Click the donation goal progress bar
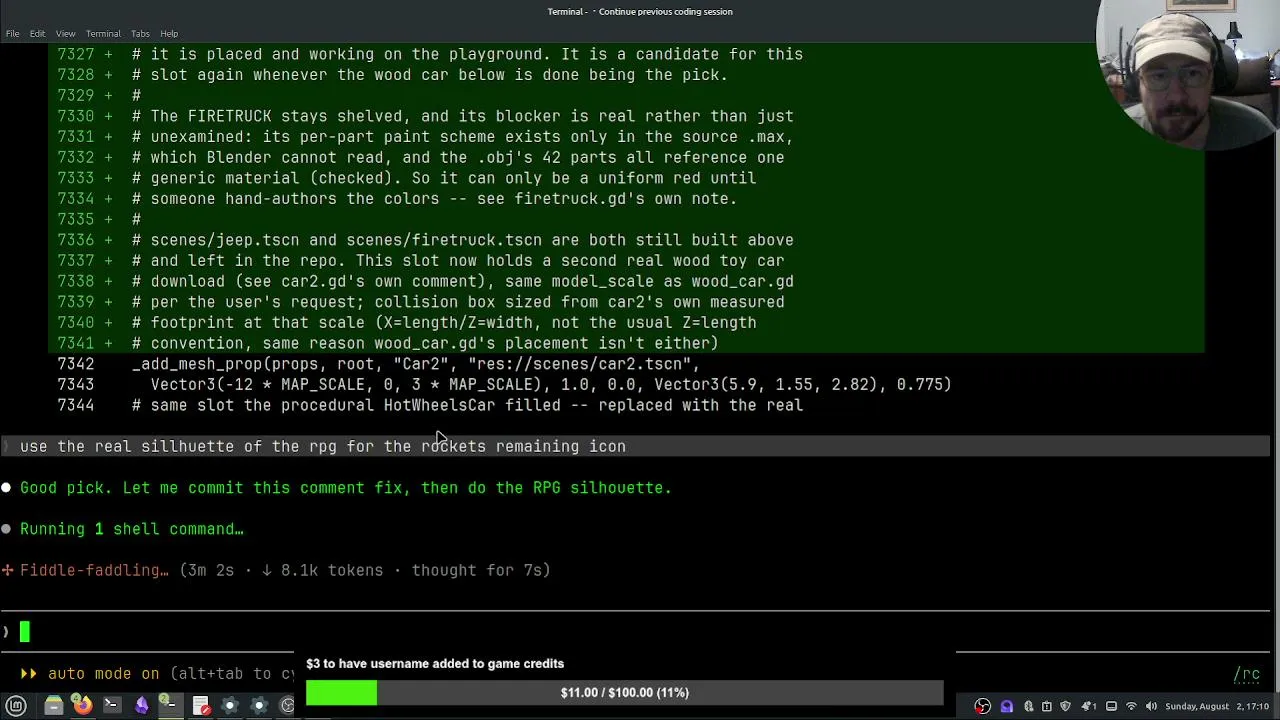The image size is (1280, 720). click(x=624, y=692)
